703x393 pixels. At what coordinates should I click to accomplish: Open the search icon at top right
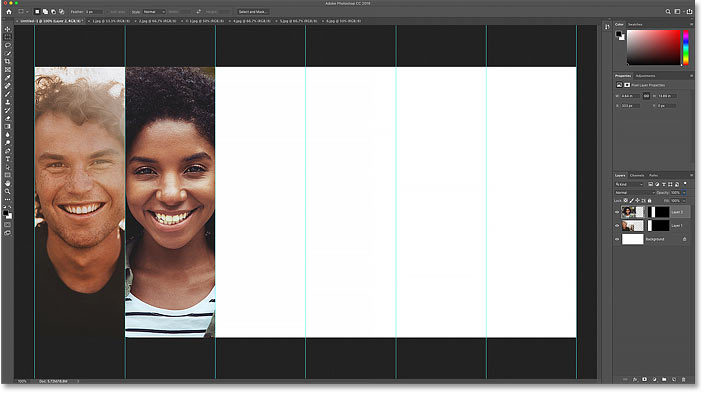[x=668, y=12]
